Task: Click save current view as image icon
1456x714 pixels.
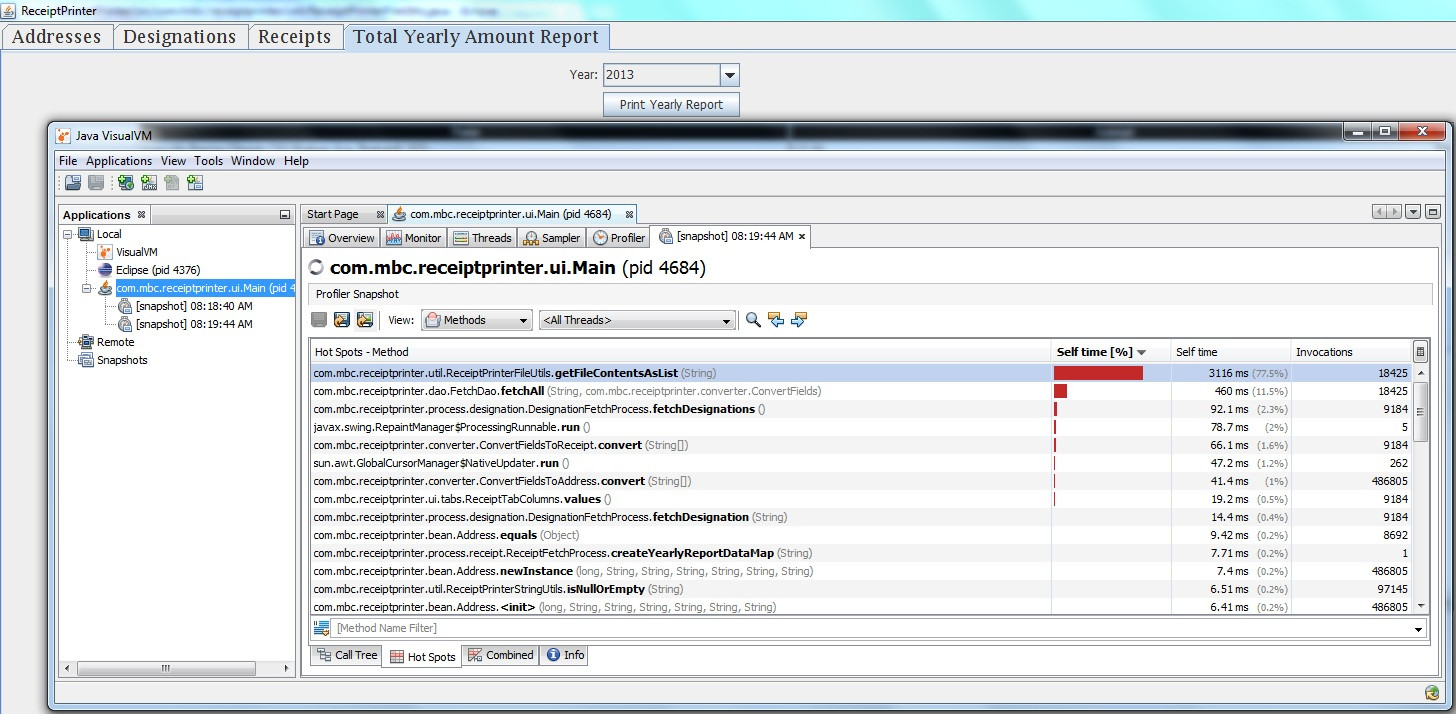Action: (365, 320)
